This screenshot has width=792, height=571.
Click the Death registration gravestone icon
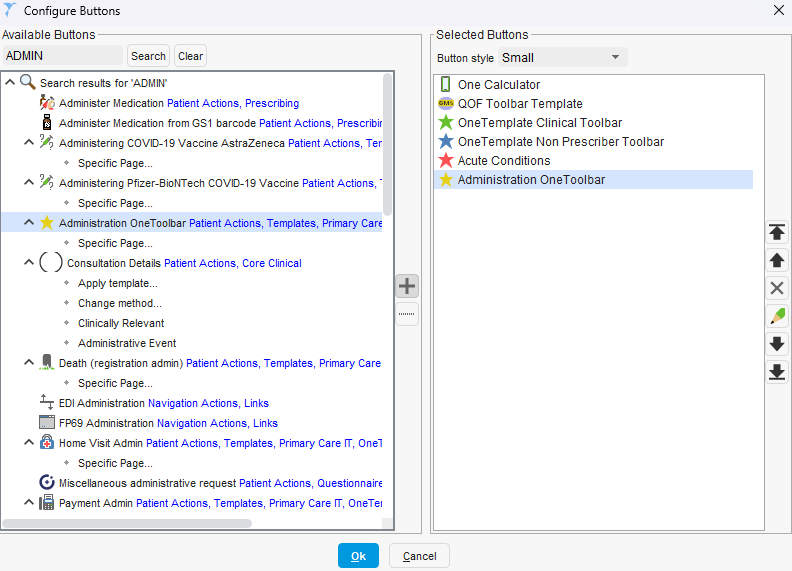tap(47, 362)
